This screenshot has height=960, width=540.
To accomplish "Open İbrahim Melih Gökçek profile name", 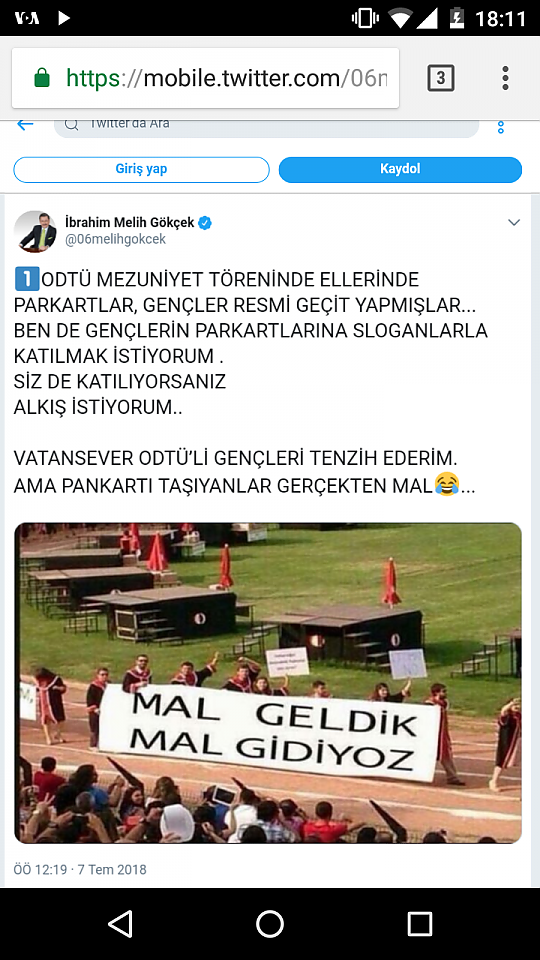I will (130, 223).
